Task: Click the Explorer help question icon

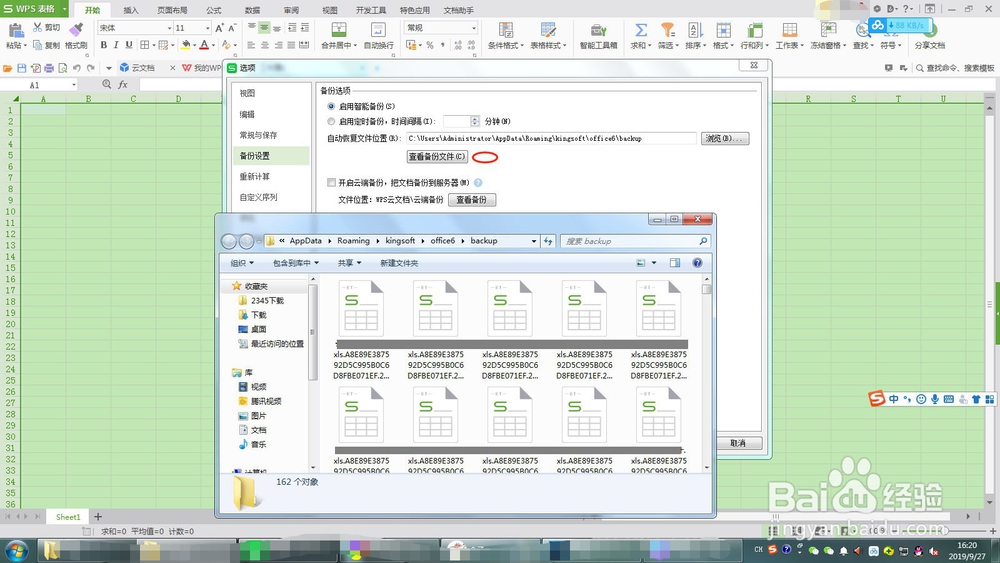Action: point(697,263)
